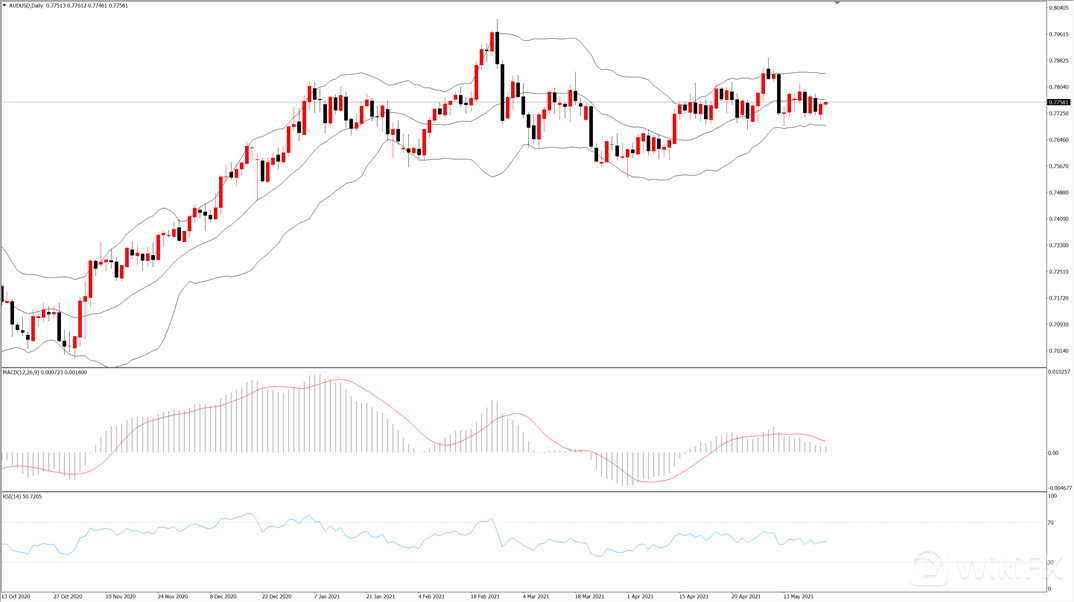Click the AUDUSD,Daily chart title text
Viewport: 1074px width, 602px height.
(x=26, y=5)
